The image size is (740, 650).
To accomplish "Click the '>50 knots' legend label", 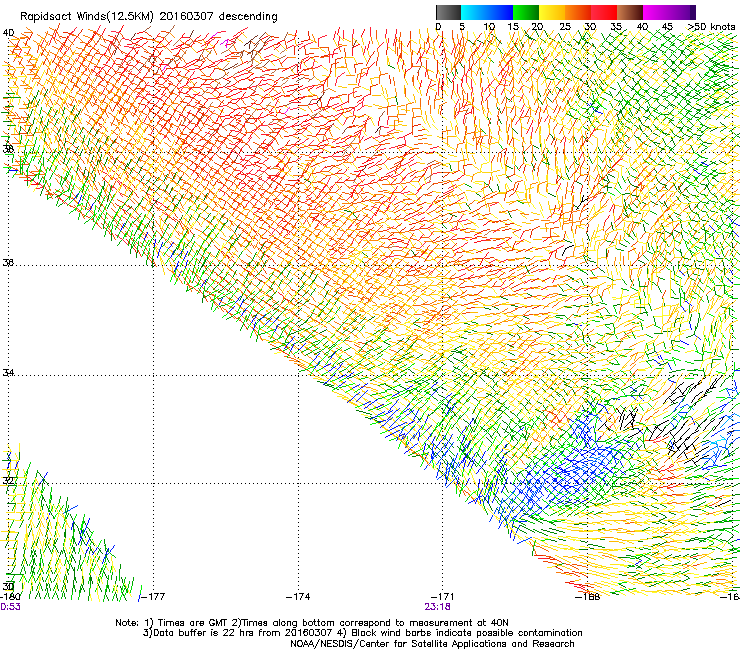I will [711, 26].
